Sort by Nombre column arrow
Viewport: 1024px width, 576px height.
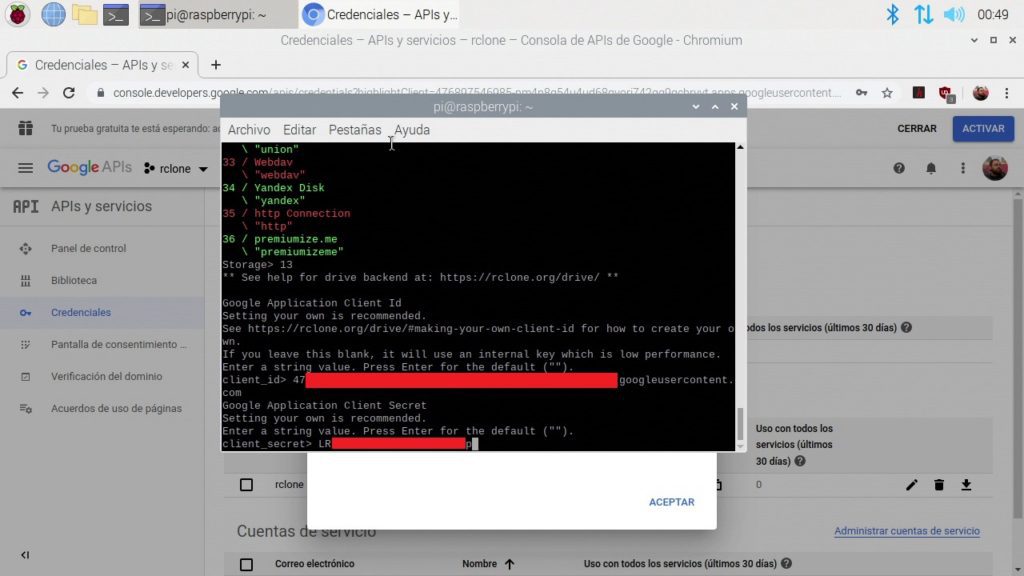tap(509, 564)
